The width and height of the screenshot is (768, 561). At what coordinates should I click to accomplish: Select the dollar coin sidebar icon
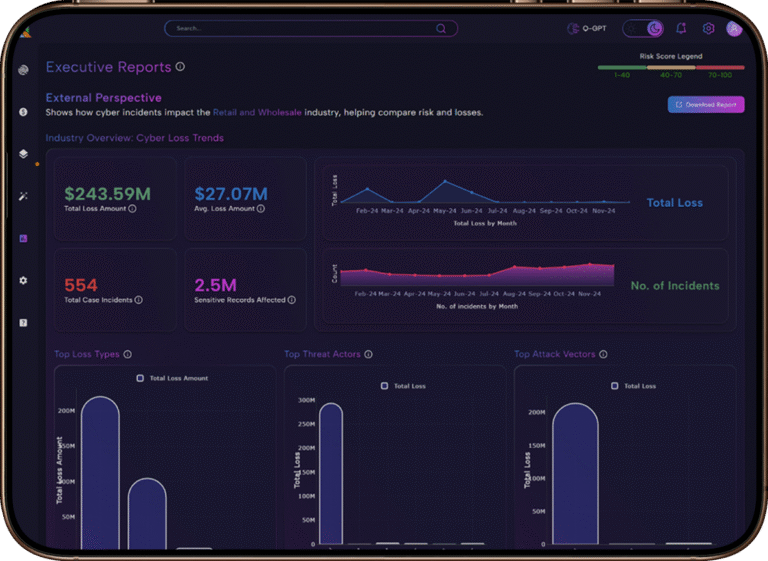23,112
